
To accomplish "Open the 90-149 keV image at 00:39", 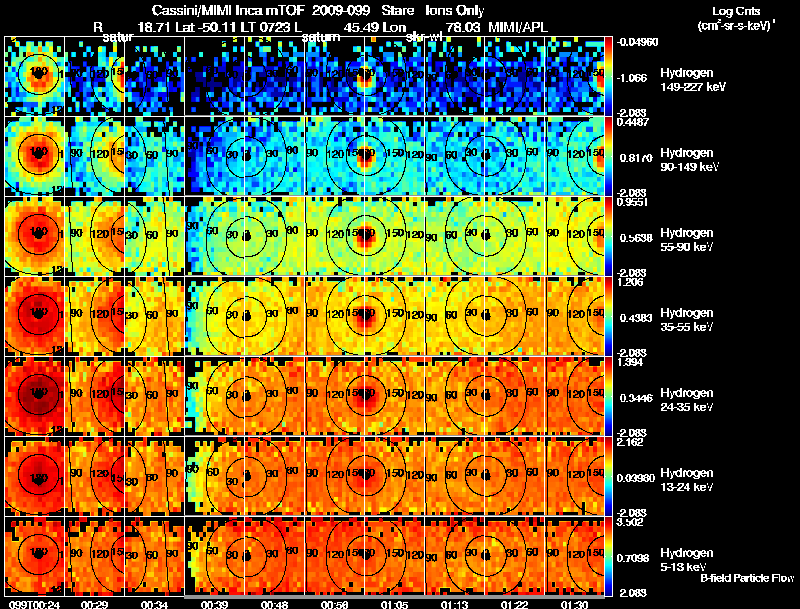I will 214,156.
